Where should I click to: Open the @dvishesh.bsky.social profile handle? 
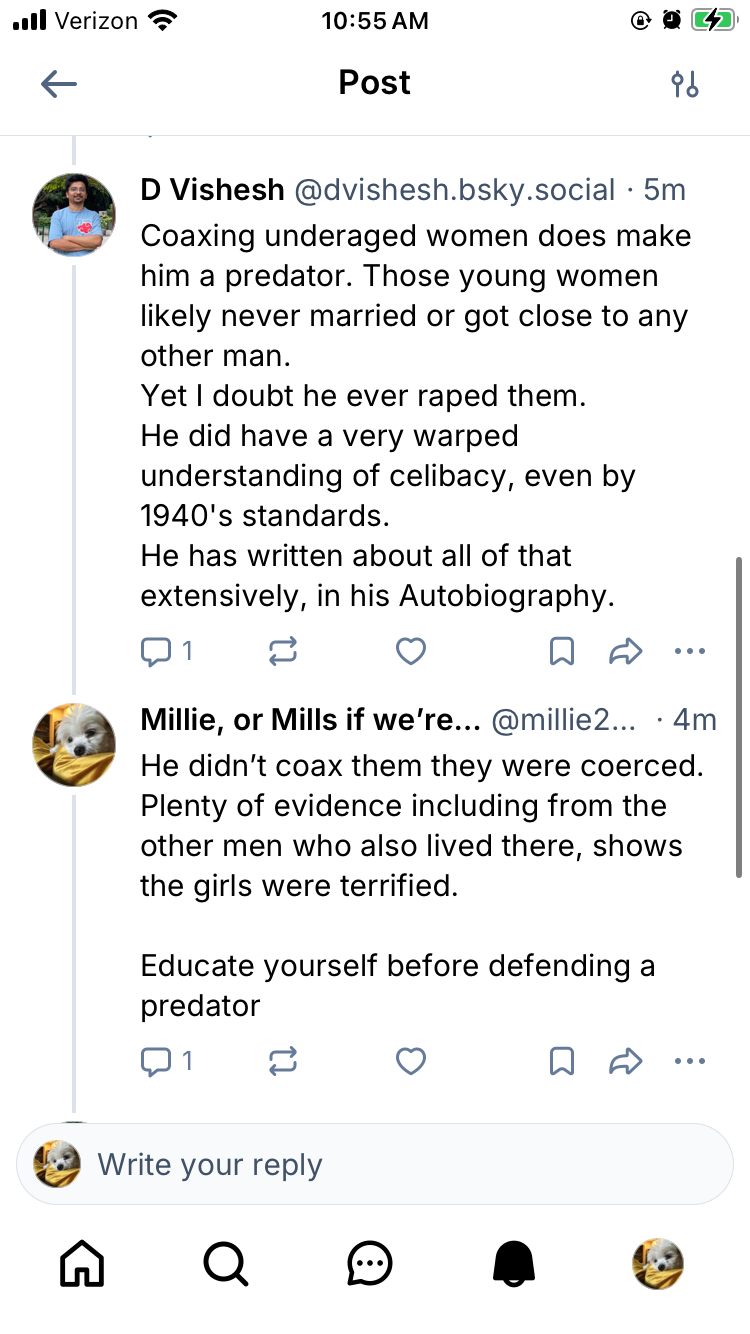(454, 190)
